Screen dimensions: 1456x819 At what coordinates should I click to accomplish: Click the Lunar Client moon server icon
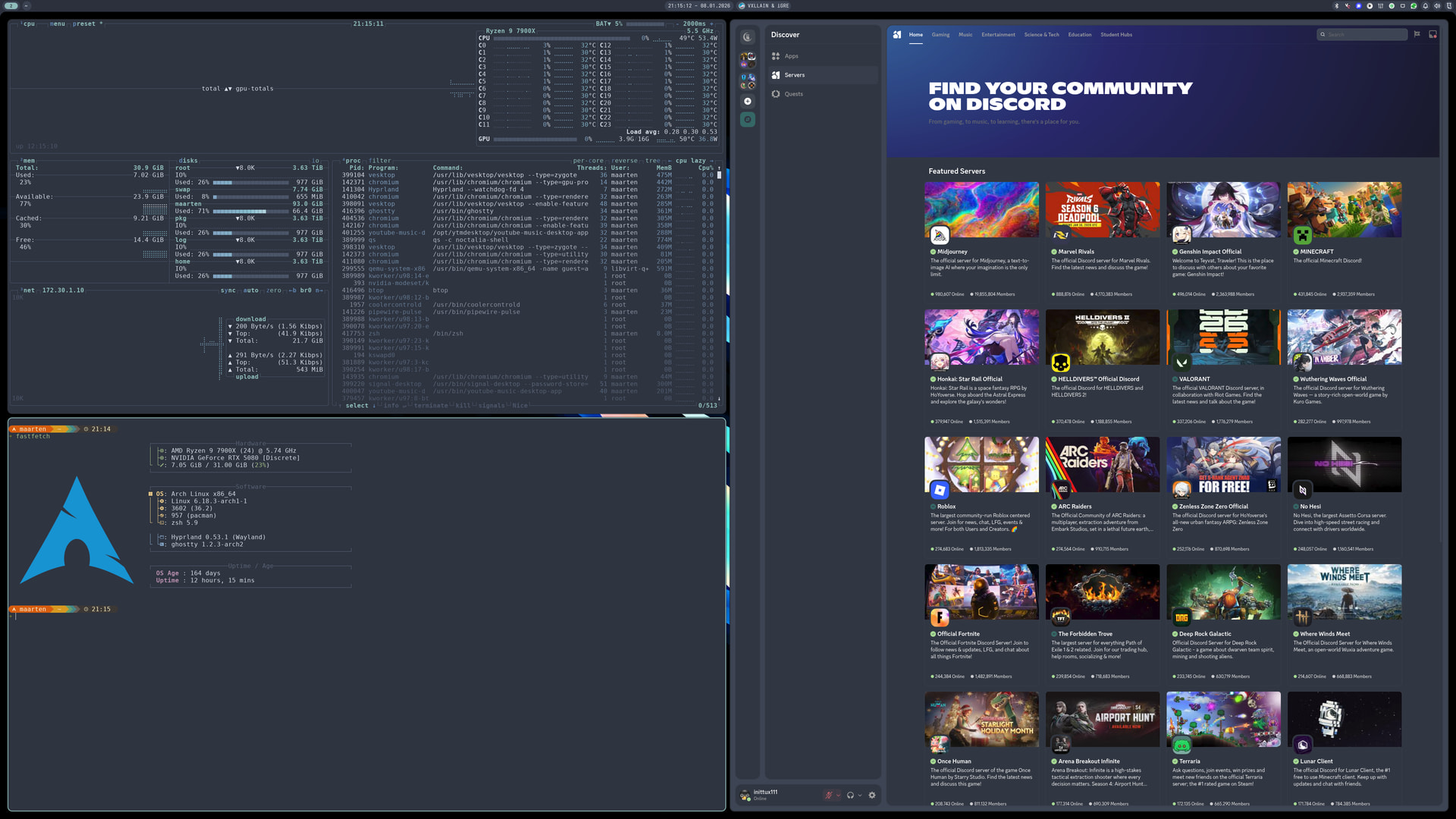[1302, 745]
